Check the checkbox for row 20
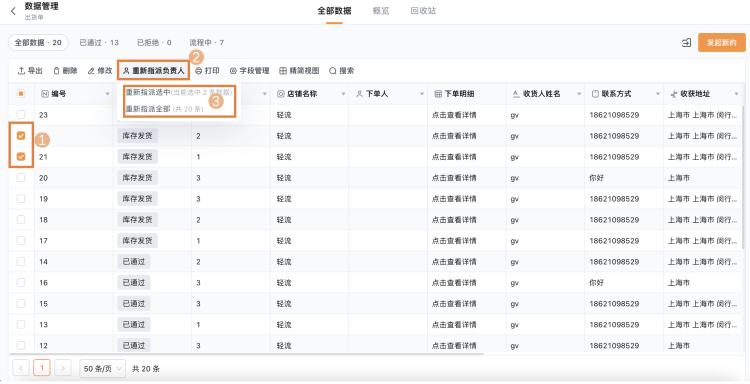The width and height of the screenshot is (750, 384). [21, 178]
